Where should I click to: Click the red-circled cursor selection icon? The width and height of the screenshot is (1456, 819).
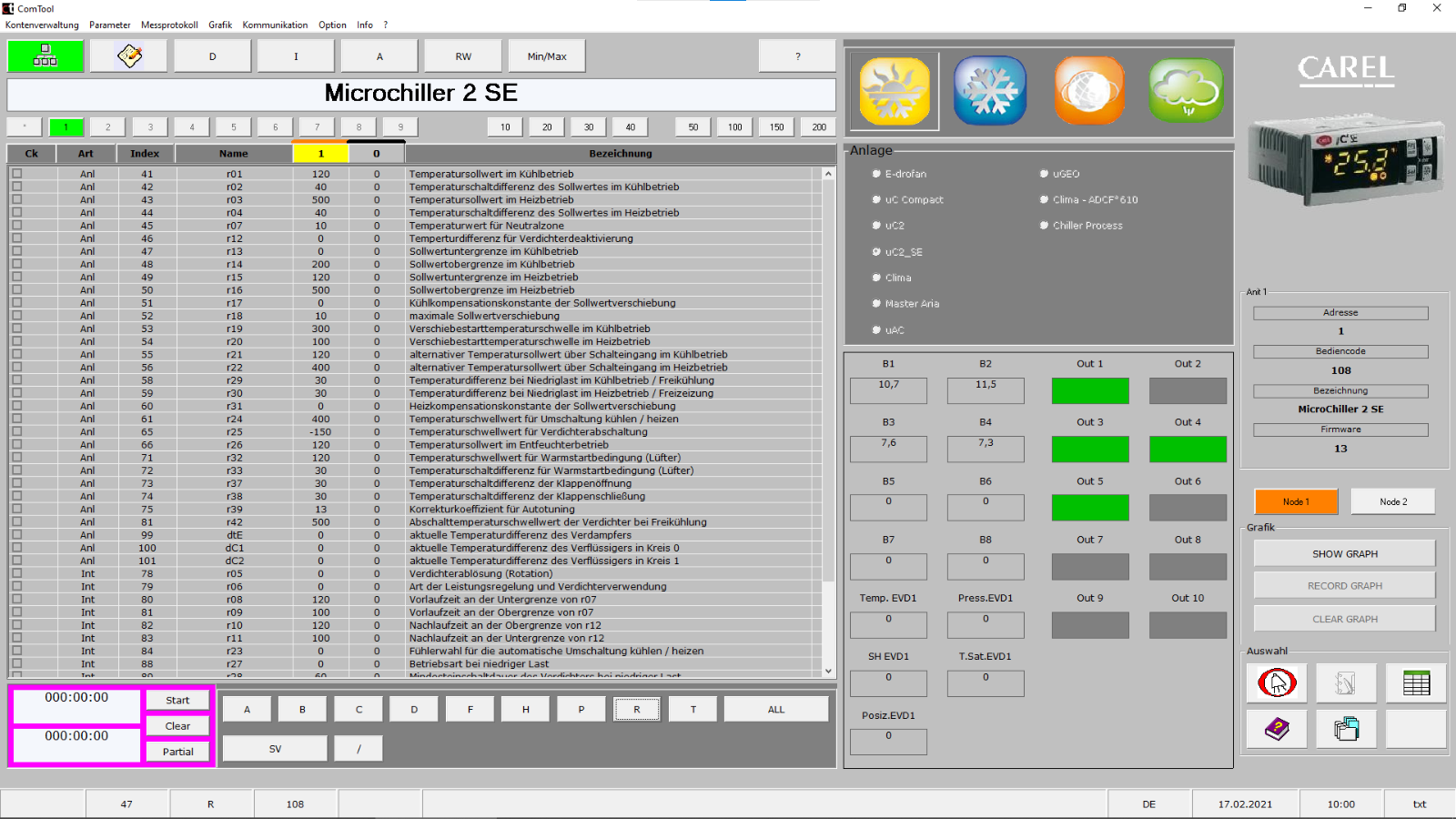1277,682
